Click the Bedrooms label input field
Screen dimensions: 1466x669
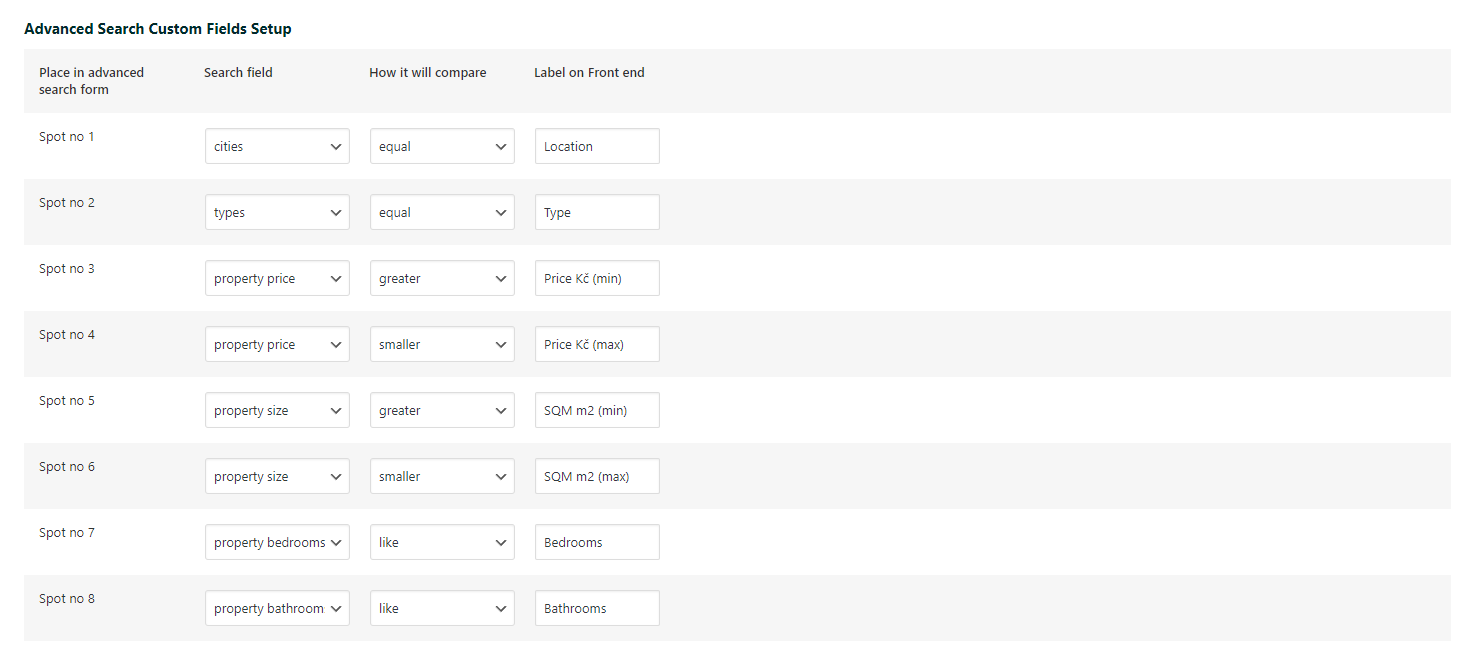[x=597, y=542]
